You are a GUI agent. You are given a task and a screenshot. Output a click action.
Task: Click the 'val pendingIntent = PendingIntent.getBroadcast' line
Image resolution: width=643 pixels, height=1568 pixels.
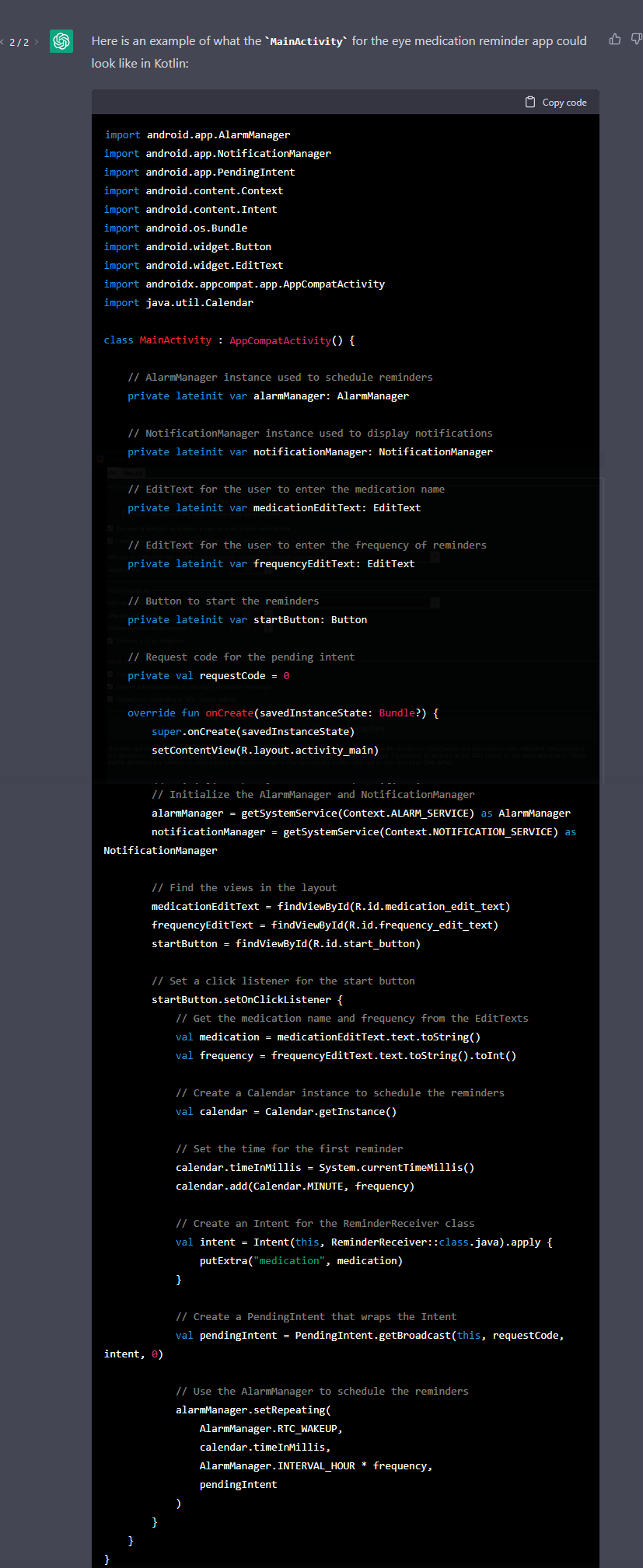coord(334,1344)
